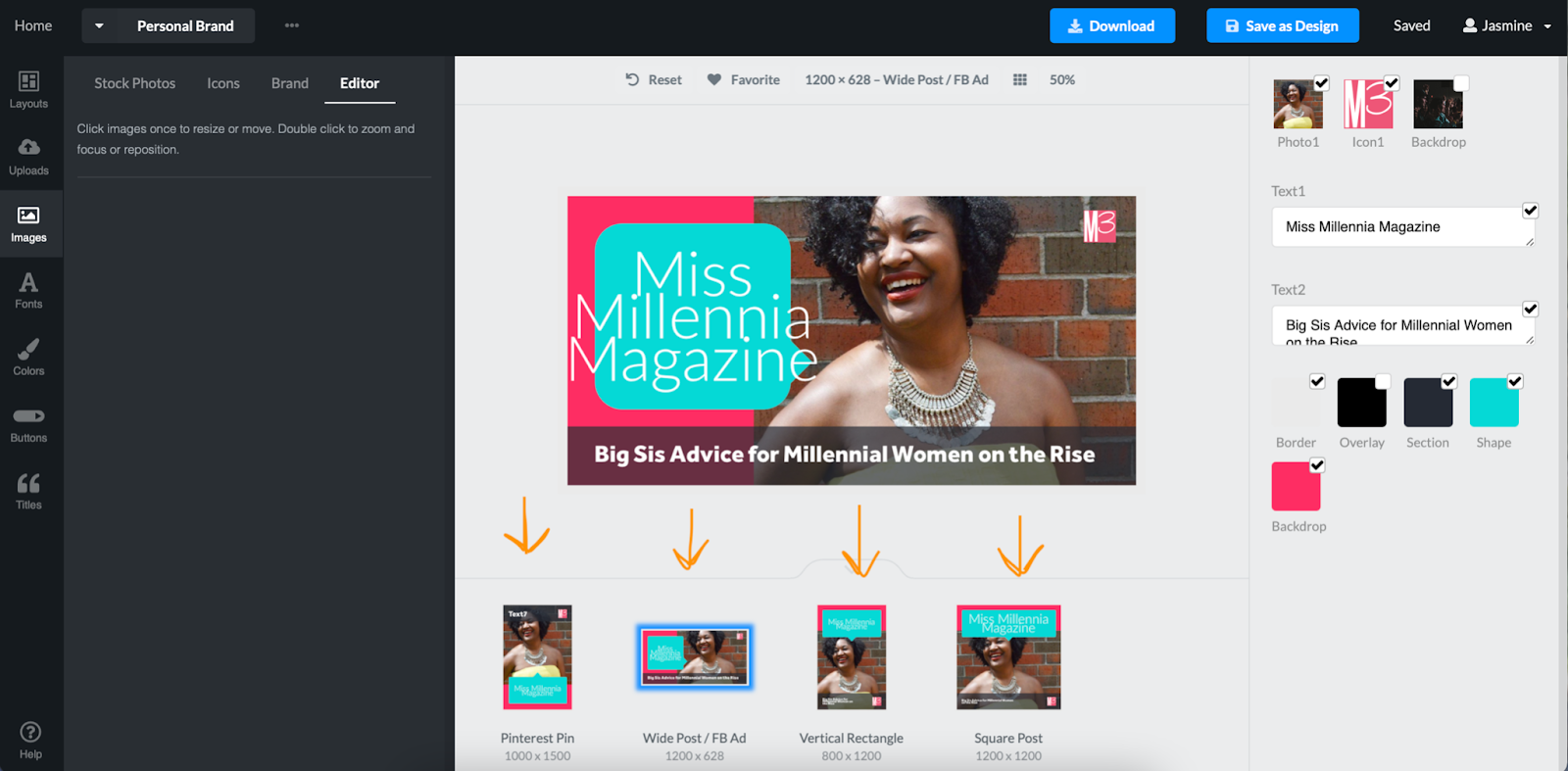Select the Square Post layout thumbnail
This screenshot has height=771, width=1568.
1008,656
